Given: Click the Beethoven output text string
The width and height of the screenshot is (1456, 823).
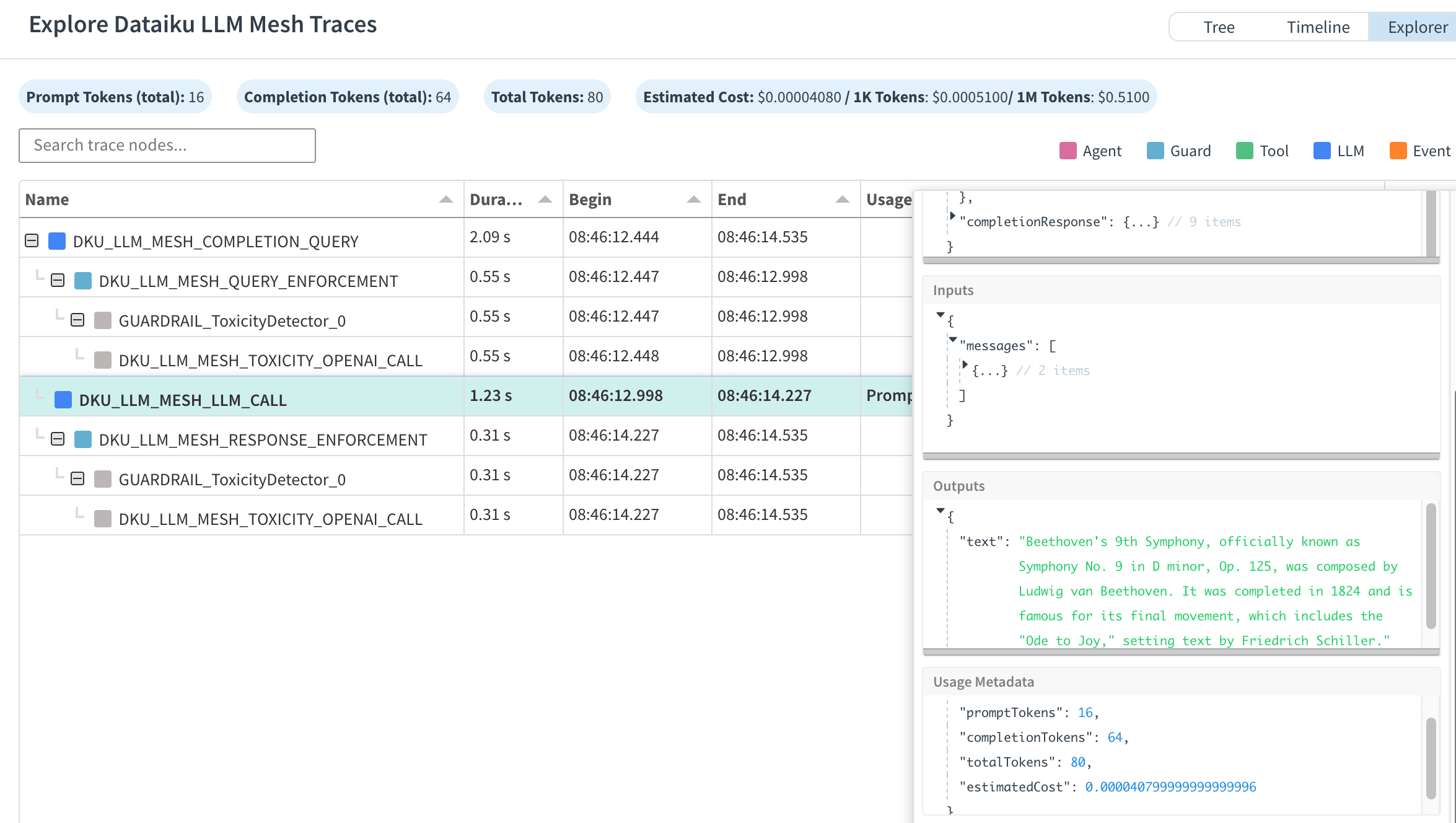Looking at the screenshot, I should pos(1216,591).
